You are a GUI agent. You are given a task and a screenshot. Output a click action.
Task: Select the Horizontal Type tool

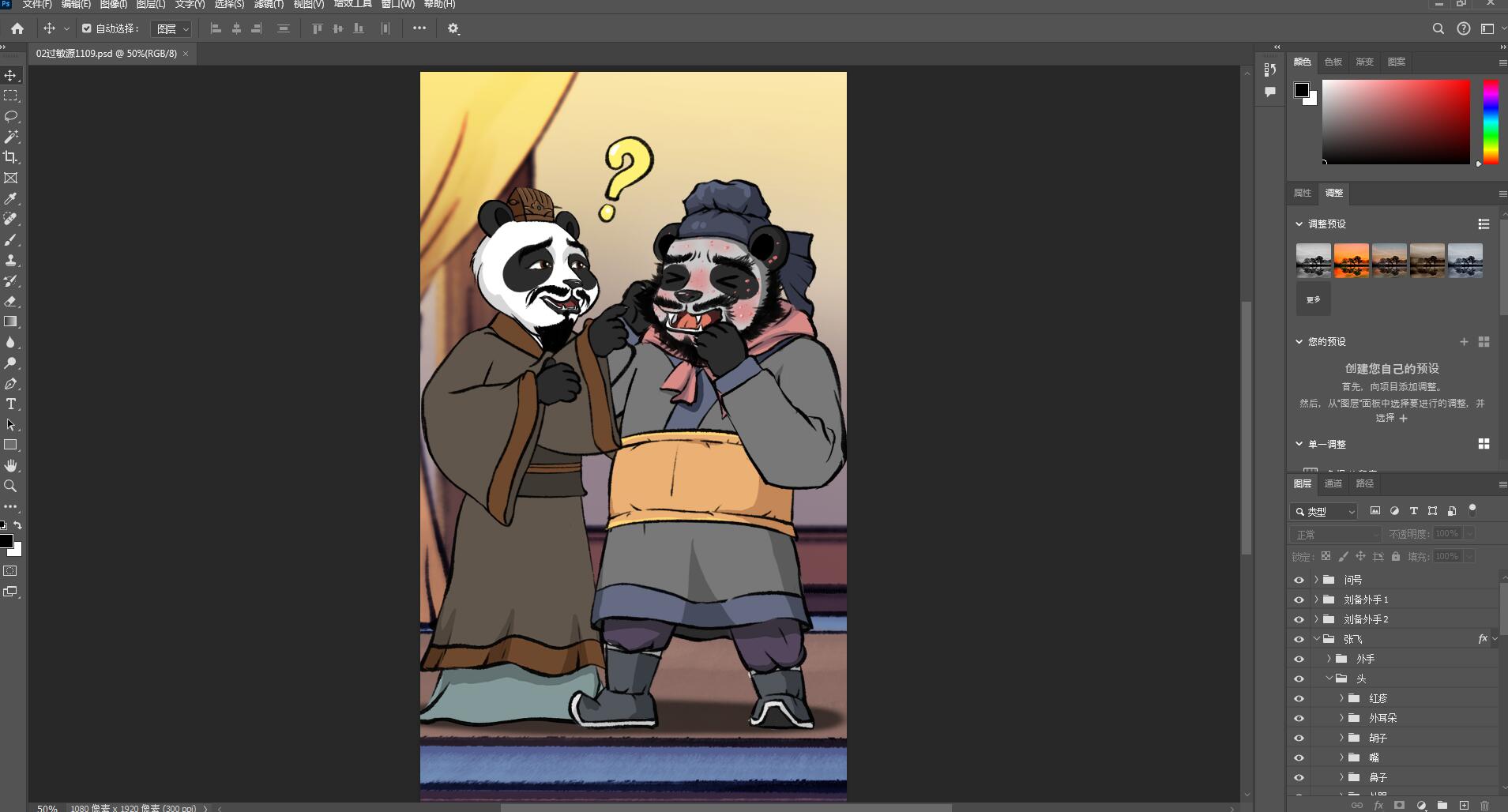point(11,404)
